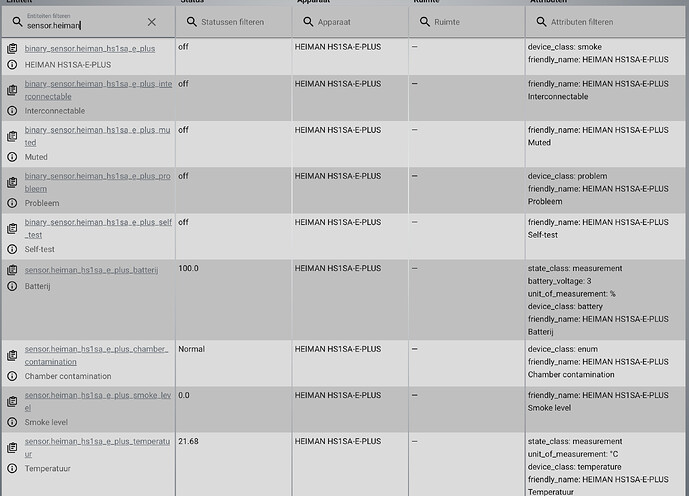Click the Statussen filteren search icon
The image size is (689, 496).
pyautogui.click(x=192, y=22)
